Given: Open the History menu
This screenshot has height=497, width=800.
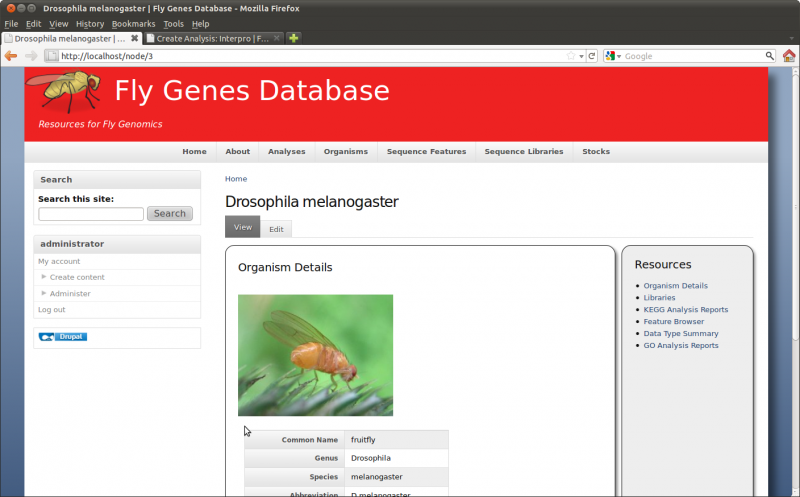Looking at the screenshot, I should click(x=90, y=23).
